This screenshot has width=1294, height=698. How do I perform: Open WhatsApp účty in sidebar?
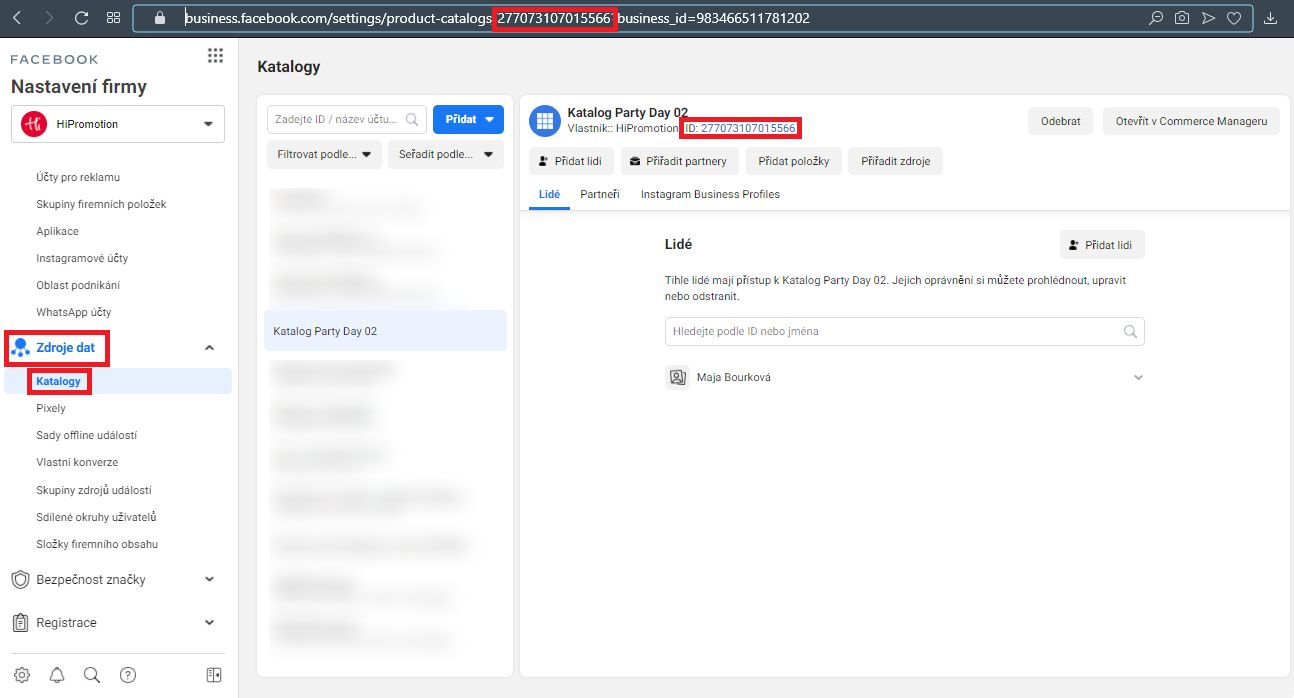(74, 312)
